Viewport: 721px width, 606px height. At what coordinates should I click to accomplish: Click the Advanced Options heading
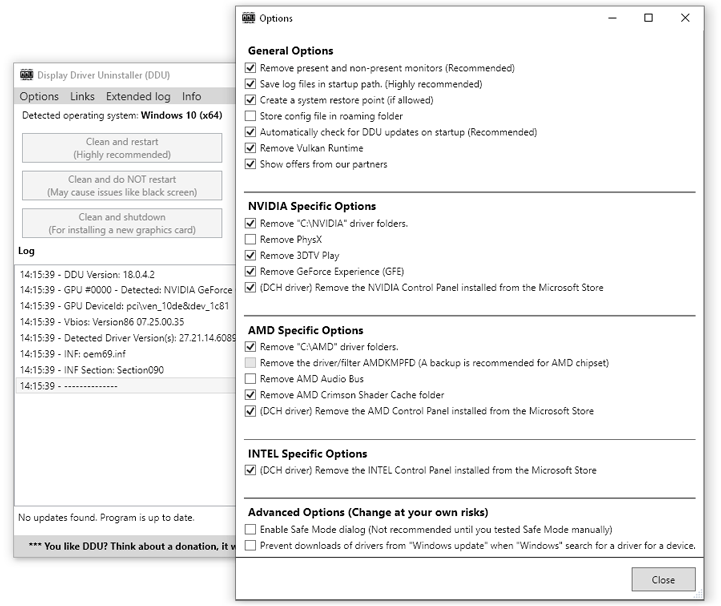[368, 512]
